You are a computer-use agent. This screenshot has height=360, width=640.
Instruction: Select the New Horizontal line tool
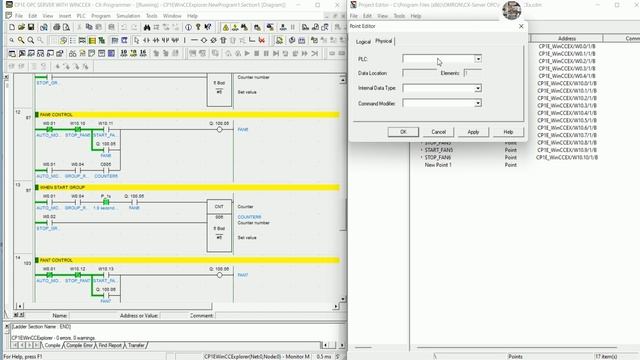pyautogui.click(x=194, y=40)
